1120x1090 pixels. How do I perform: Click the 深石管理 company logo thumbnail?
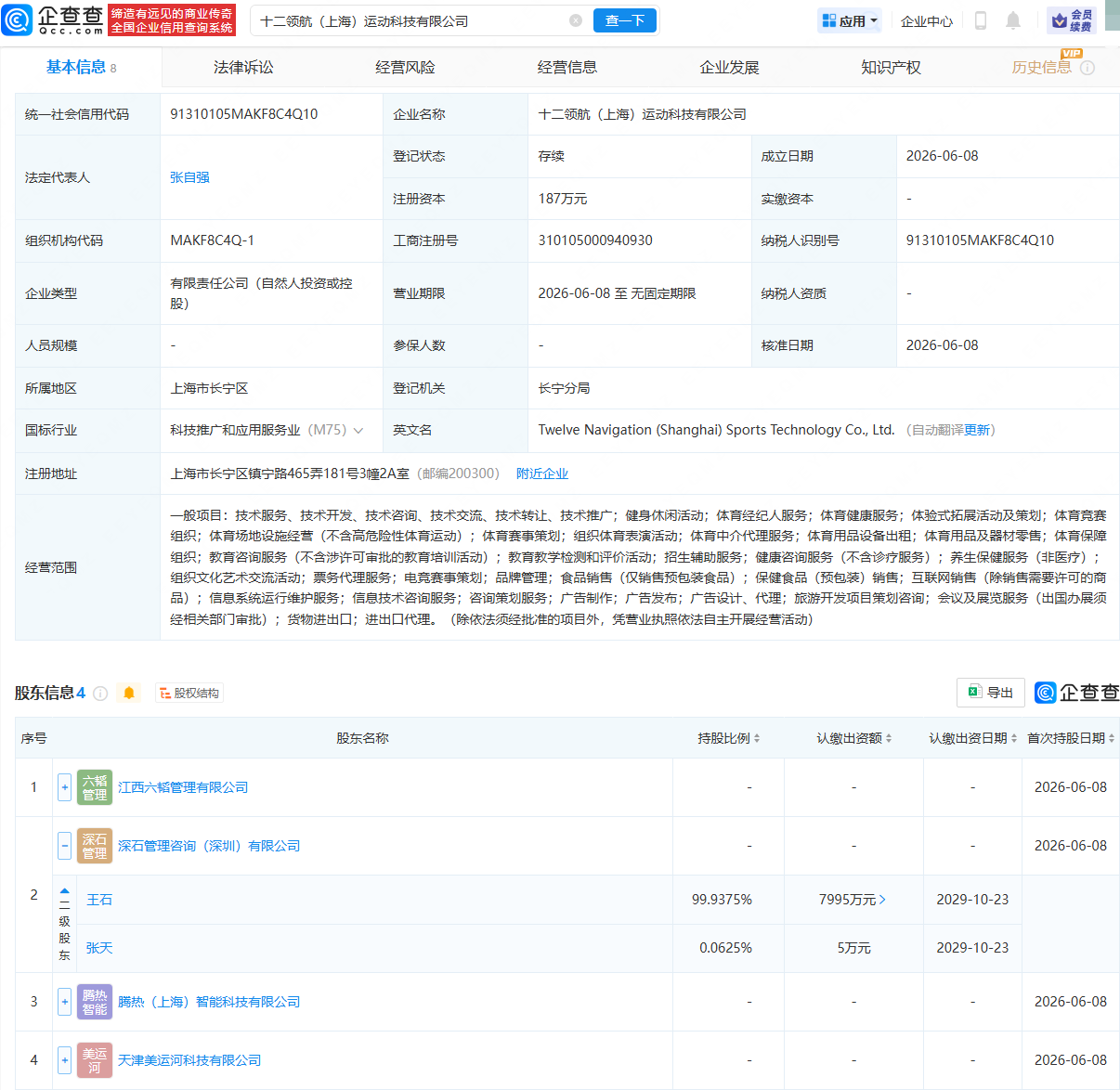coord(95,846)
